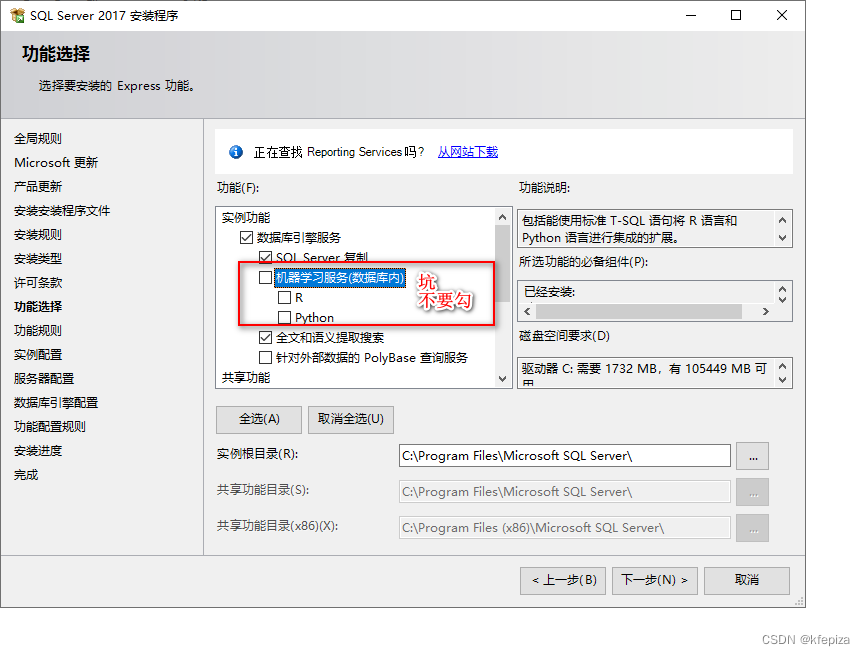Browse for the 实例根目录 with the ... button
Screen dimensions: 865x656
(x=752, y=456)
